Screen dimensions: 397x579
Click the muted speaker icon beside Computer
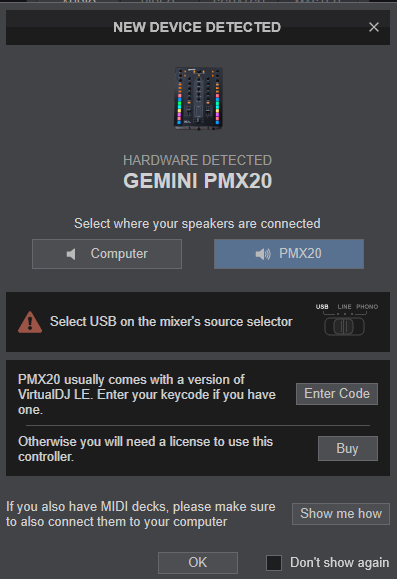point(71,254)
